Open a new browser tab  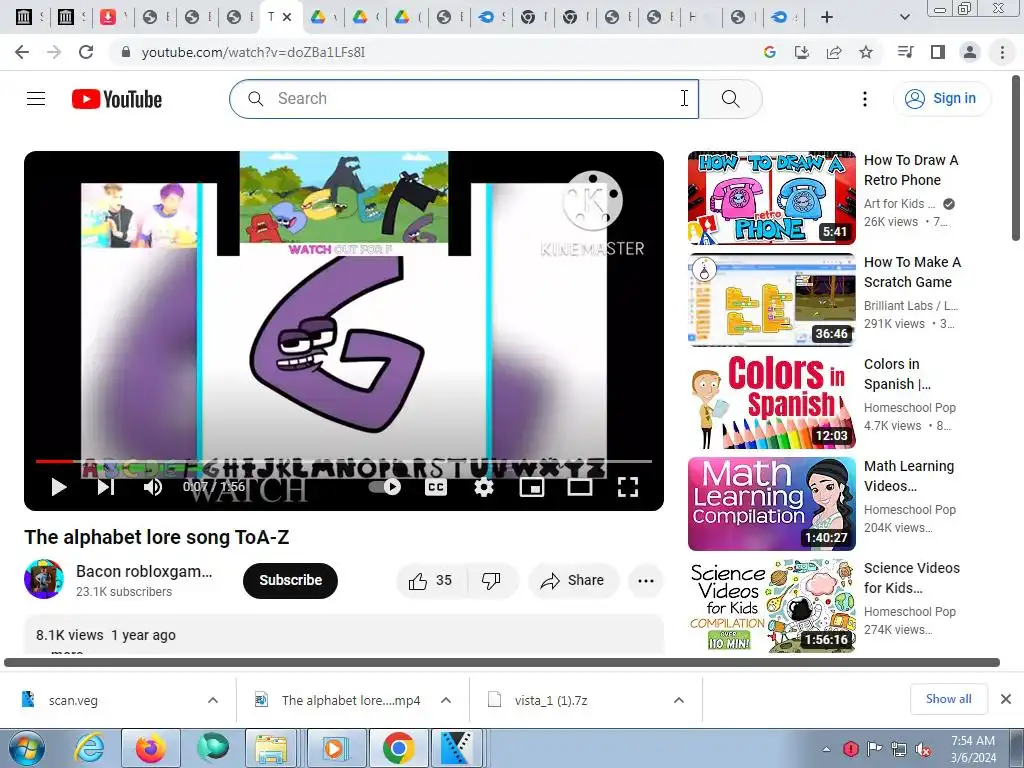827,17
